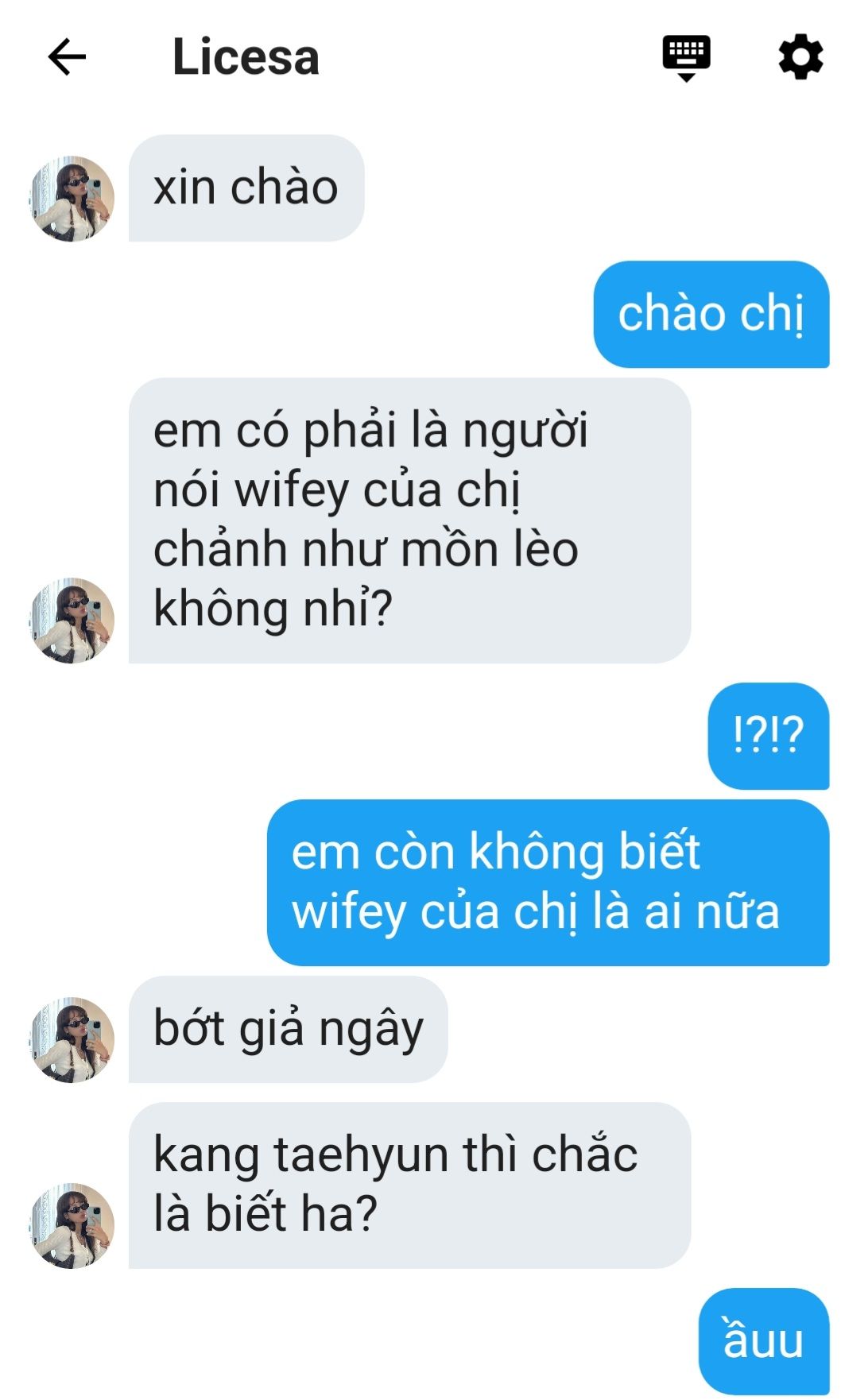Open the settings gear icon
845x1400 pixels.
(x=800, y=57)
